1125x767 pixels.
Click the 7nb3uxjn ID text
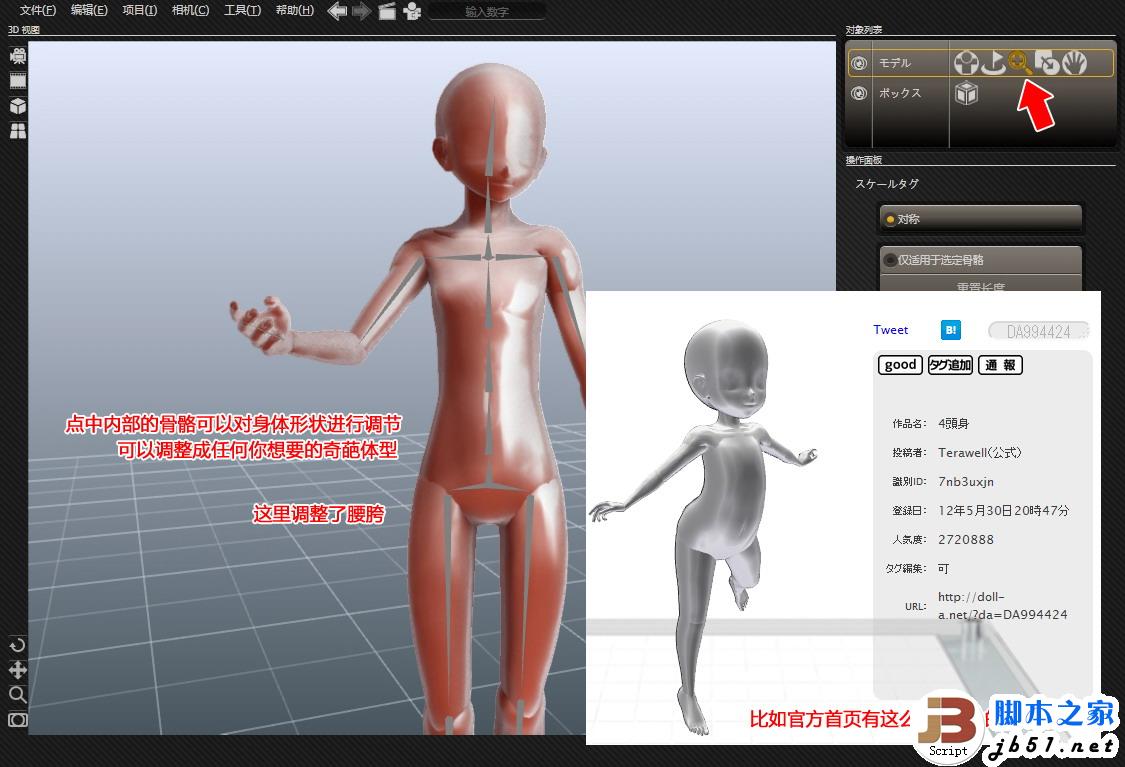(x=966, y=481)
